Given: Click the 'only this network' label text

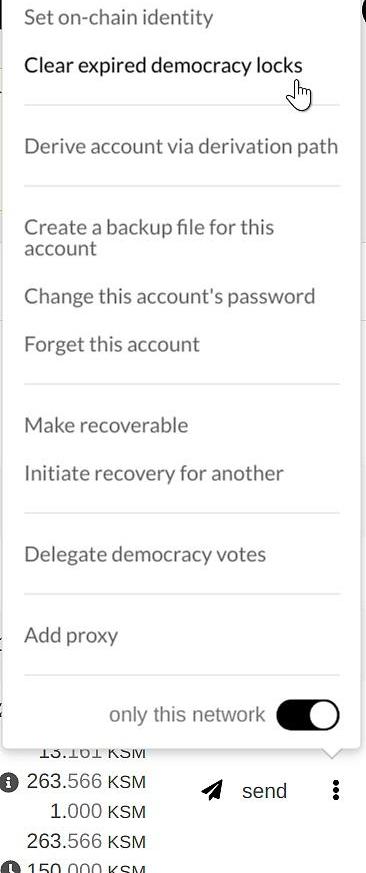Looking at the screenshot, I should pos(187,714).
